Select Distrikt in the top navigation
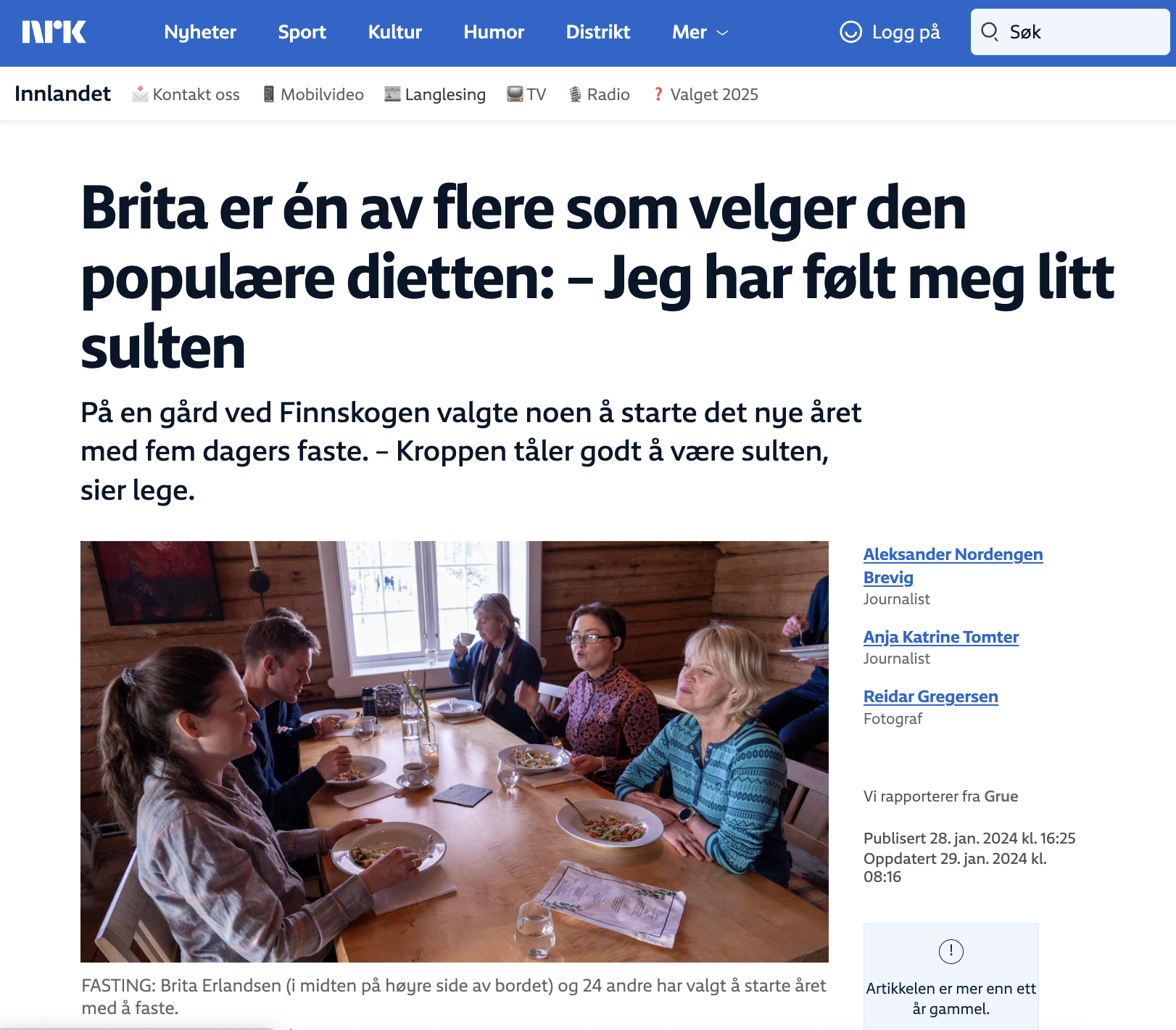This screenshot has height=1030, width=1176. click(598, 32)
